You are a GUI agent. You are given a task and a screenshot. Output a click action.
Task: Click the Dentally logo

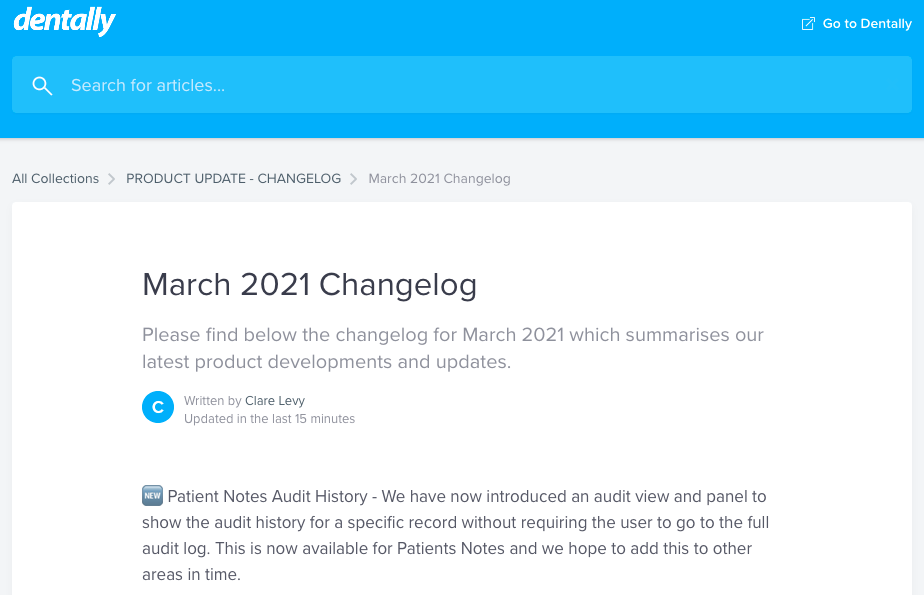click(64, 21)
